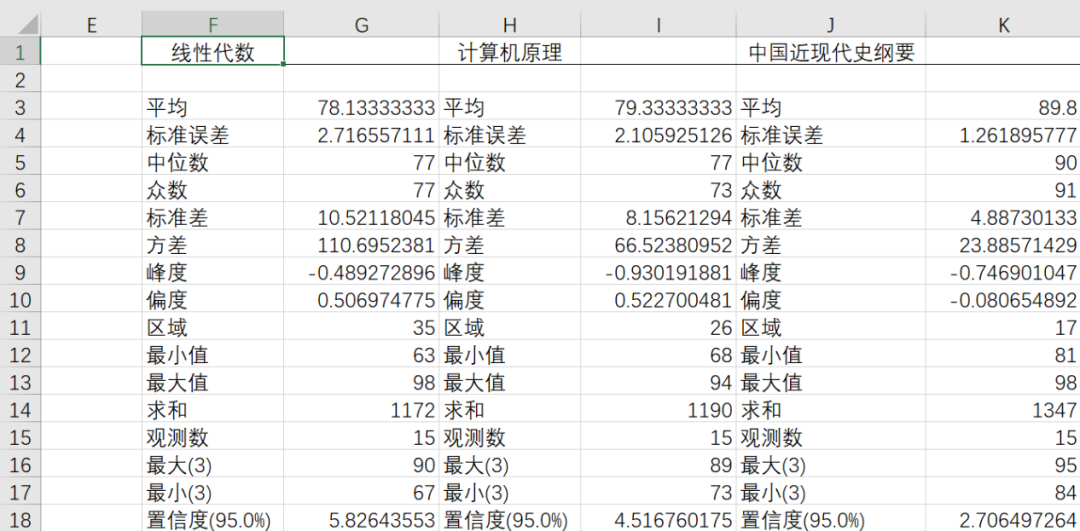
Task: Click value 8.15621294
Action: (678, 218)
